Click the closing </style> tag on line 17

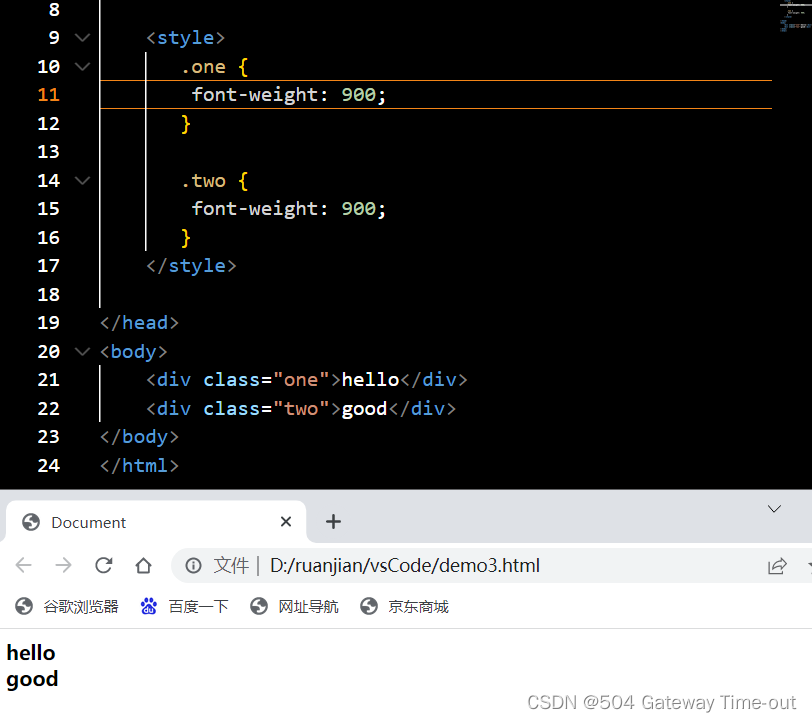click(191, 266)
